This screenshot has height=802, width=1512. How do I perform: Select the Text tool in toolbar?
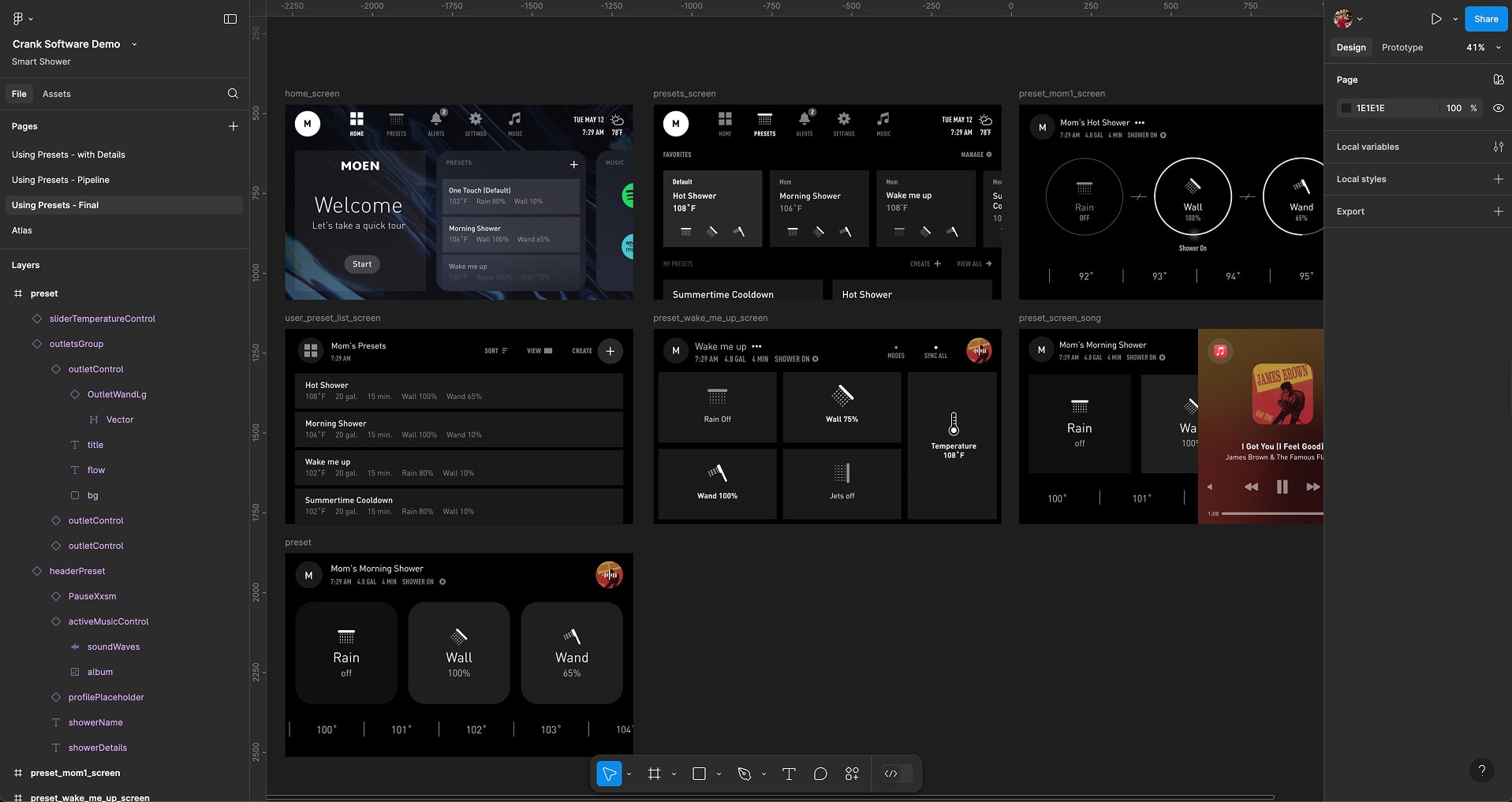(789, 774)
